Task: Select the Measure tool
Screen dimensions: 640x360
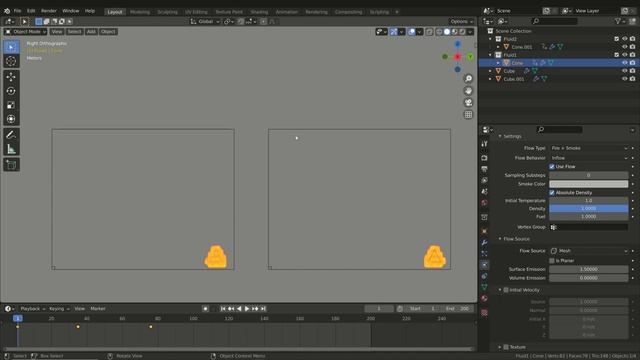Action: [x=11, y=149]
